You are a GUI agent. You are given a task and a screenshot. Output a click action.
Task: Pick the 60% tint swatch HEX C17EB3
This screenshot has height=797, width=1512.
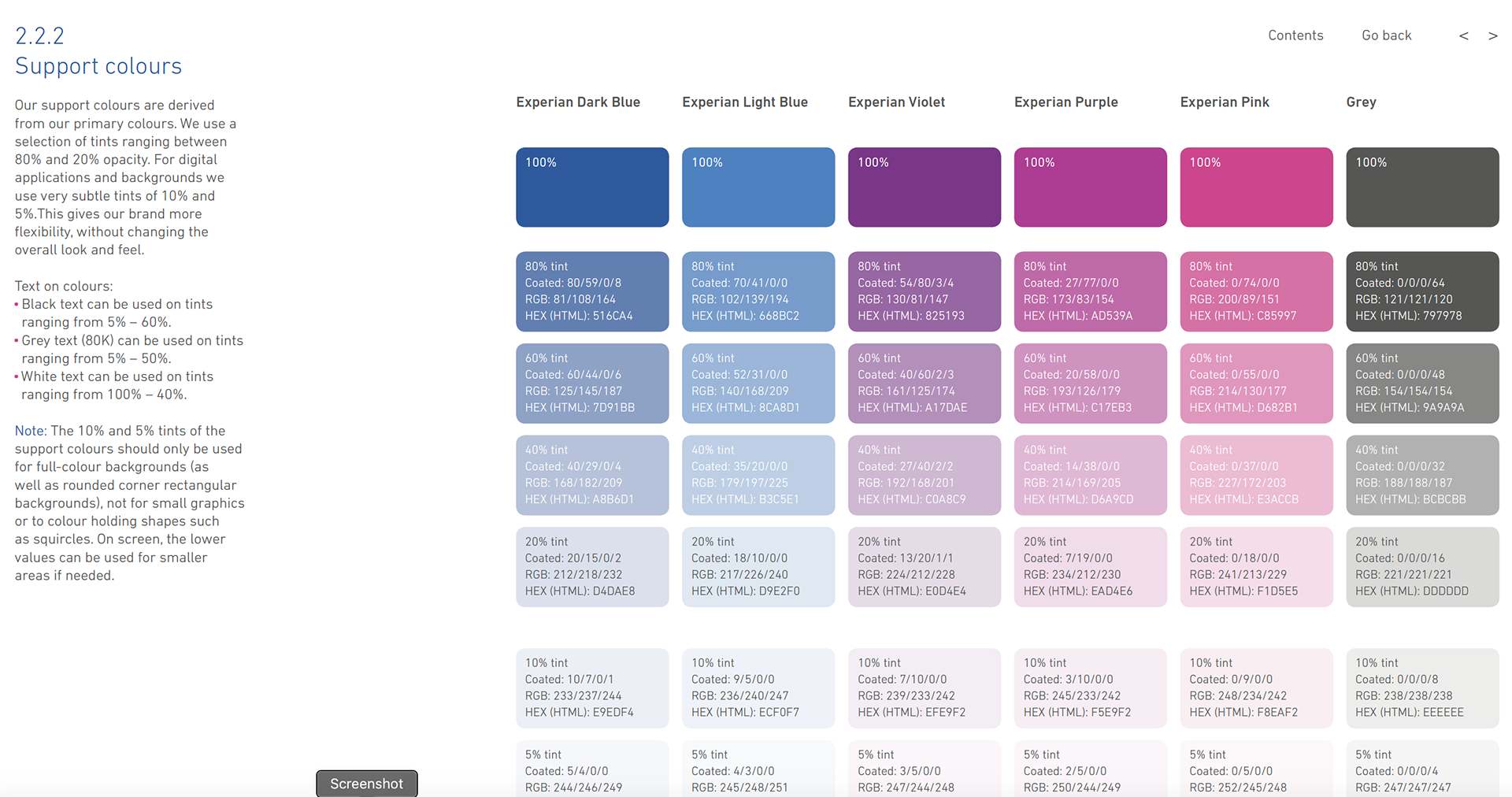pyautogui.click(x=1091, y=384)
